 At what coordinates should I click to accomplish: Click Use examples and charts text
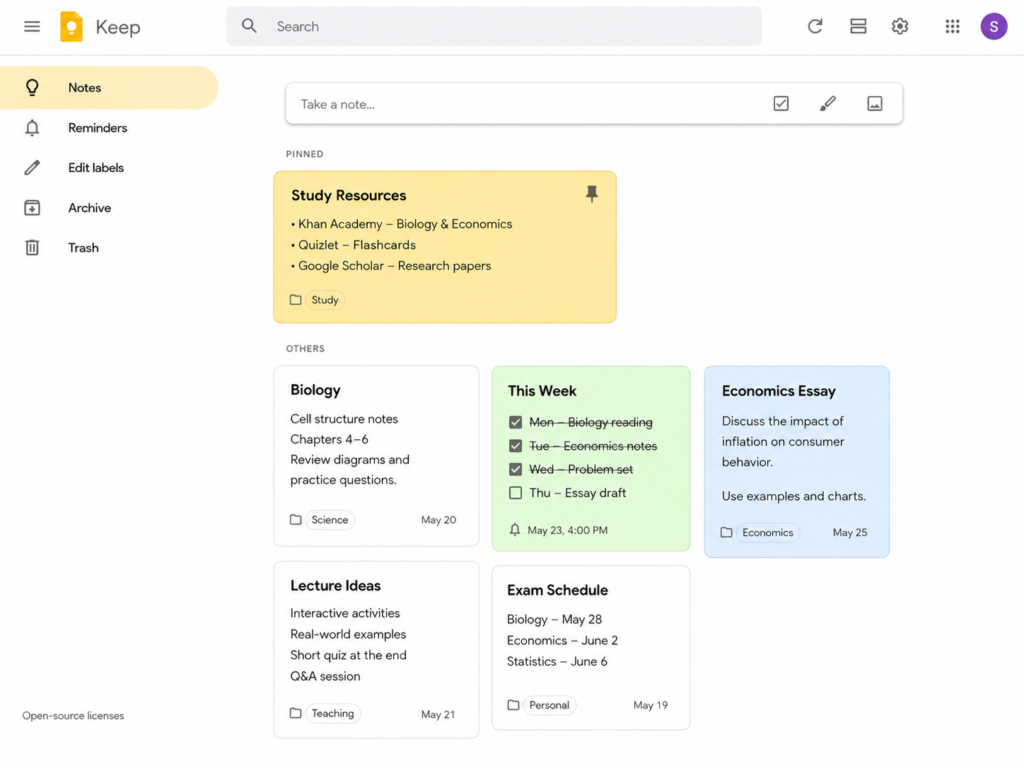793,496
